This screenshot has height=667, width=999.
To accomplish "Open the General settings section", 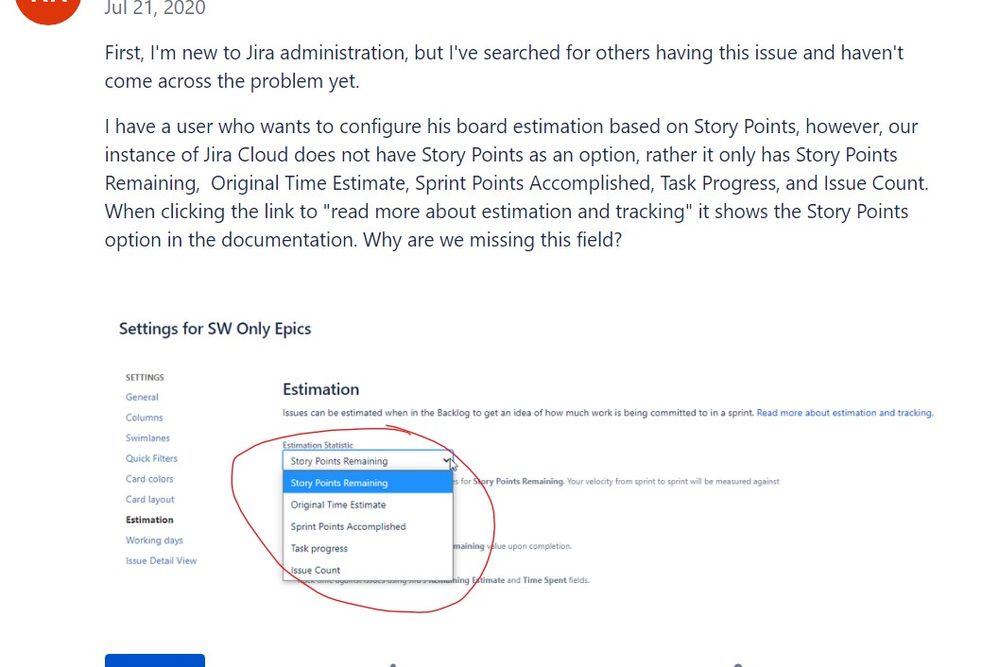I will point(142,396).
